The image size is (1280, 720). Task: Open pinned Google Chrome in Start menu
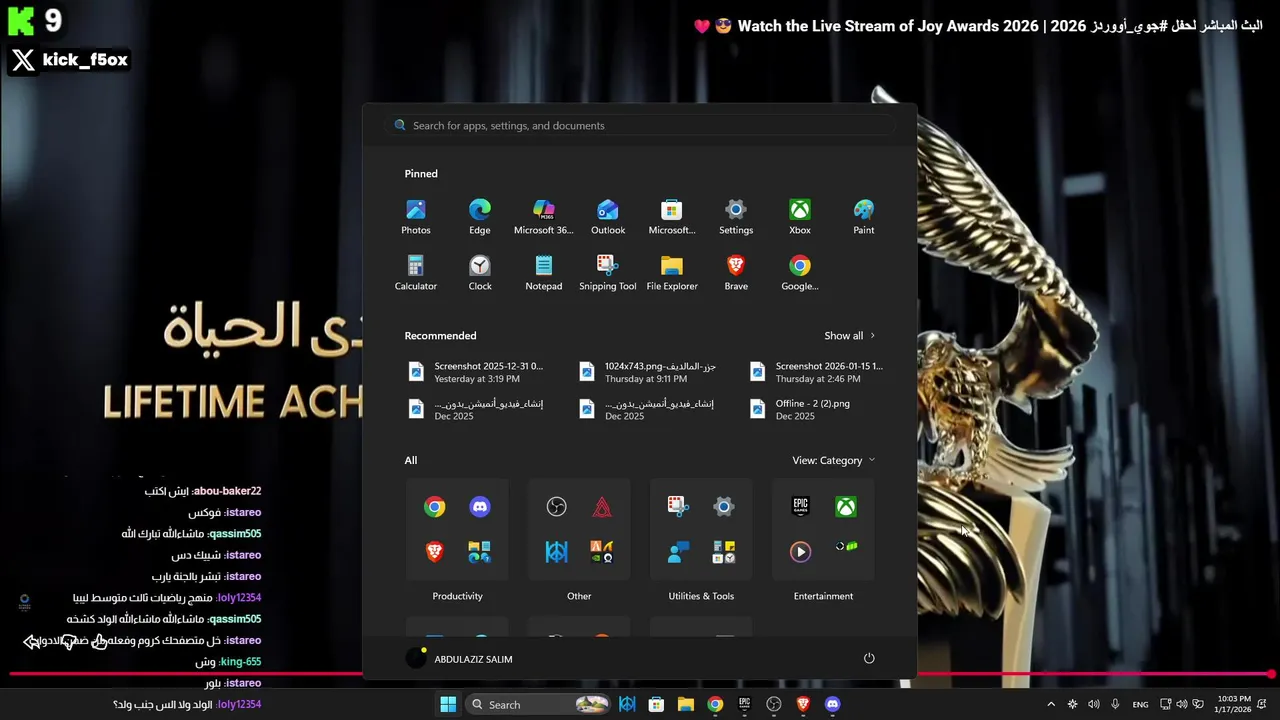click(x=800, y=273)
